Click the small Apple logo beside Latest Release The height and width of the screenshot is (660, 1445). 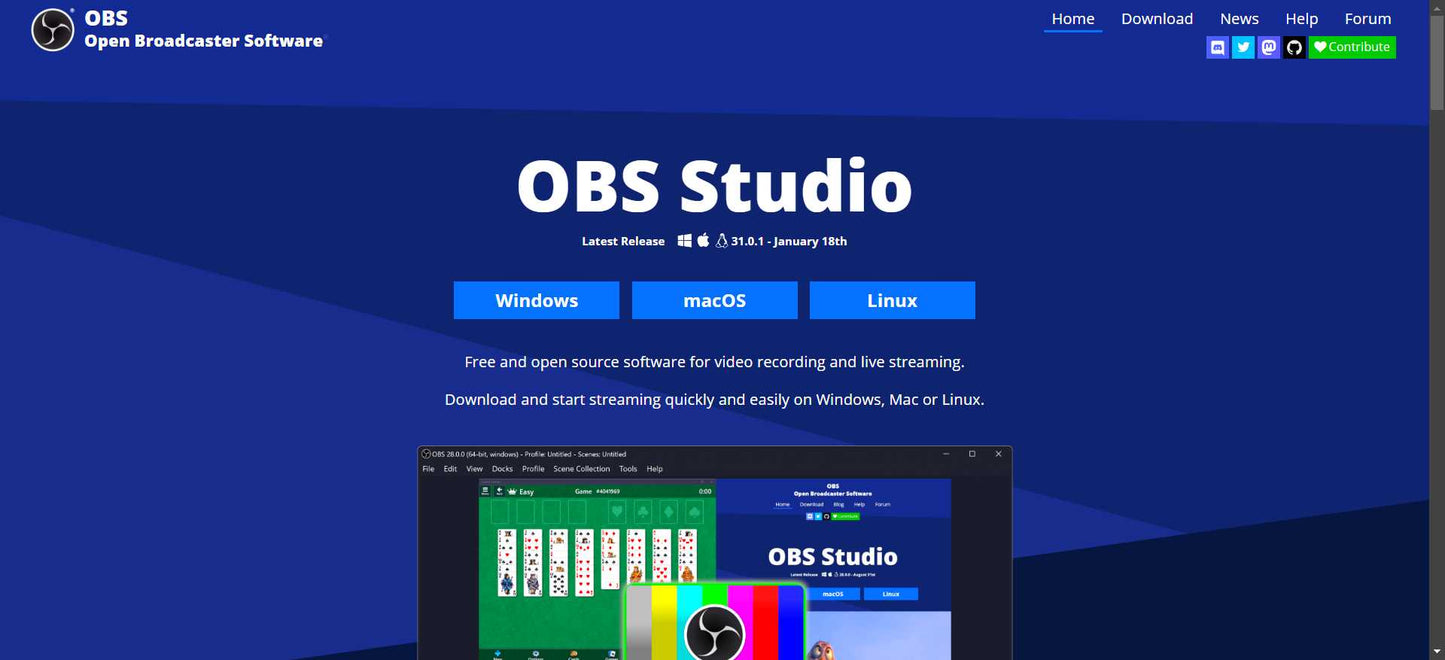pos(703,241)
